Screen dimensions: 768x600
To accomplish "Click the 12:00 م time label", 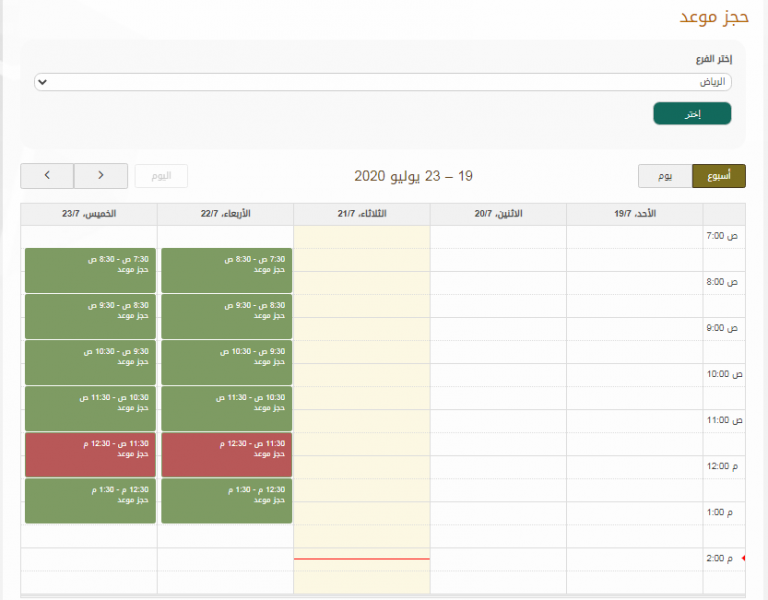I will (x=722, y=466).
